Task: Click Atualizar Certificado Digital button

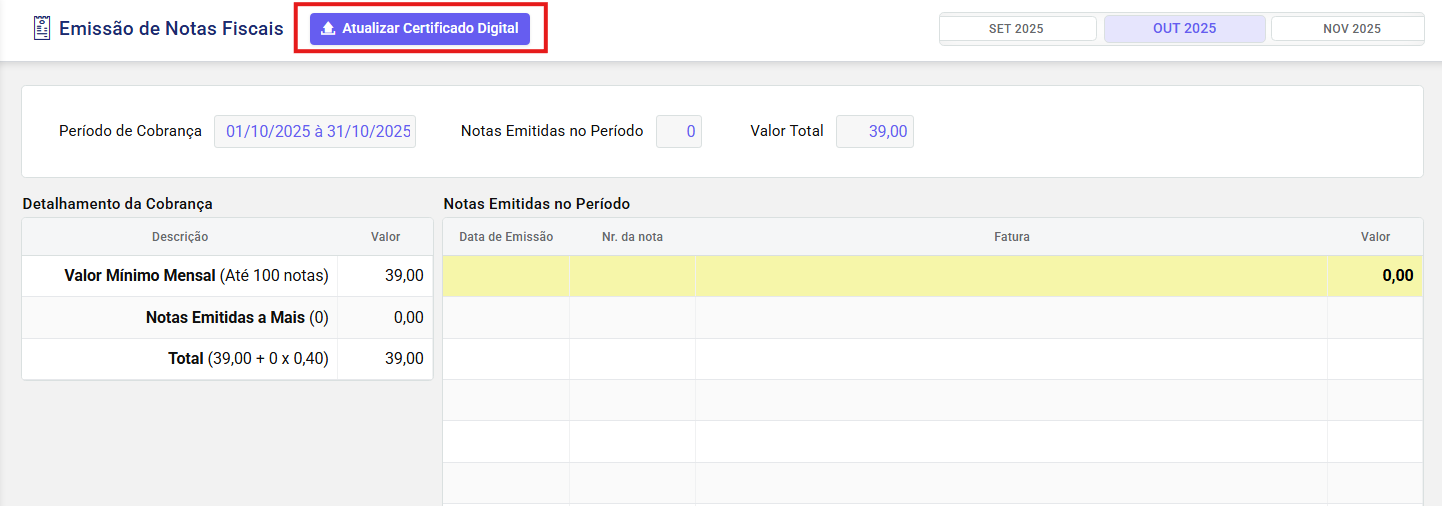Action: tap(420, 29)
